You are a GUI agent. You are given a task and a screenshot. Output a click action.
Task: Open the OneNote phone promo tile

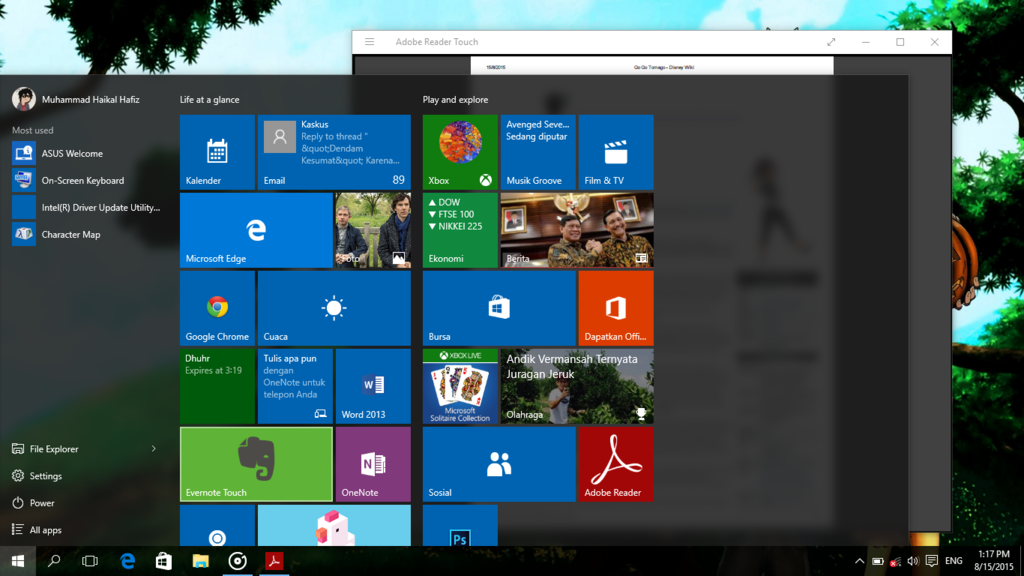tap(295, 386)
